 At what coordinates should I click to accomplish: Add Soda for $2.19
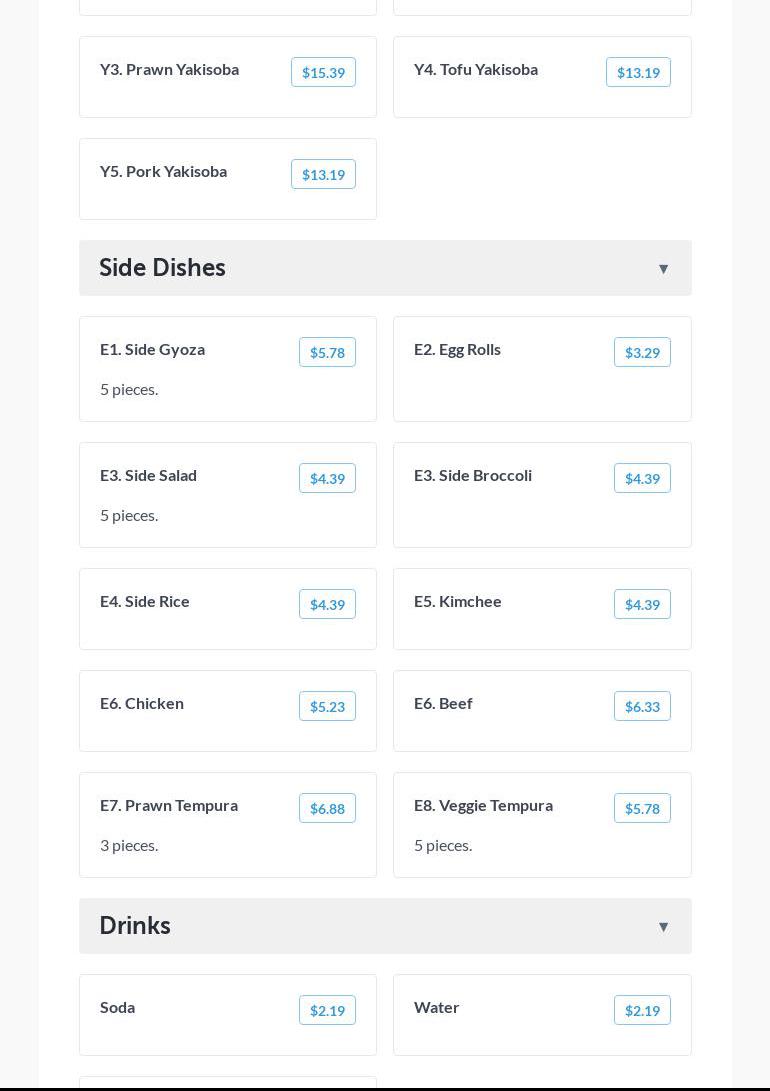(x=327, y=1010)
